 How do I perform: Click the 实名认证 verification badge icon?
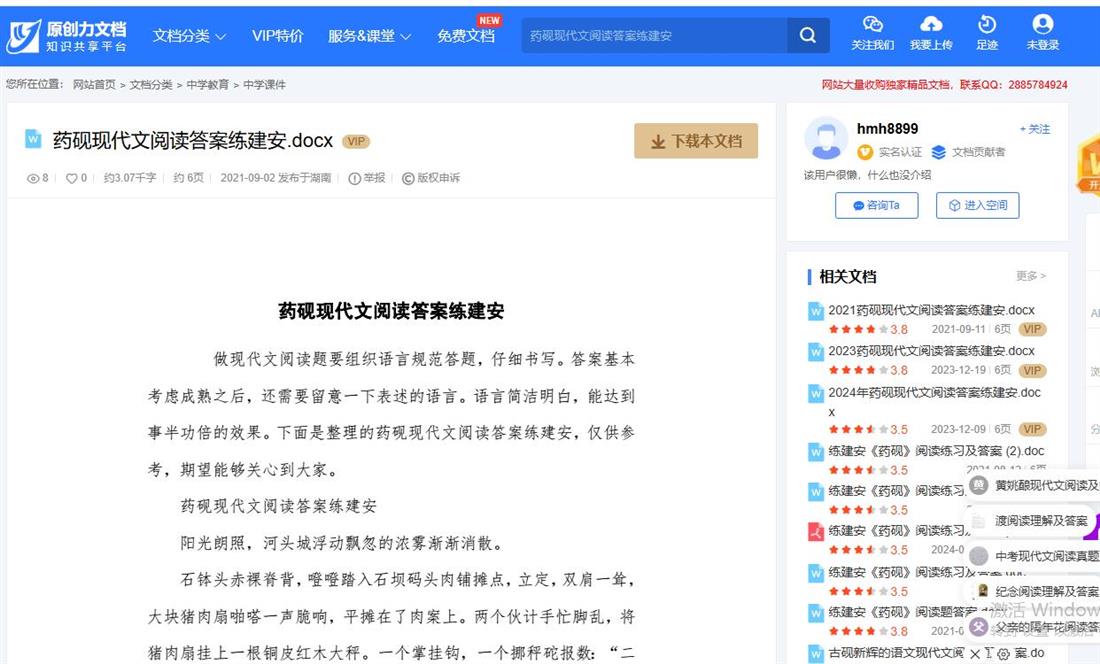[x=865, y=152]
